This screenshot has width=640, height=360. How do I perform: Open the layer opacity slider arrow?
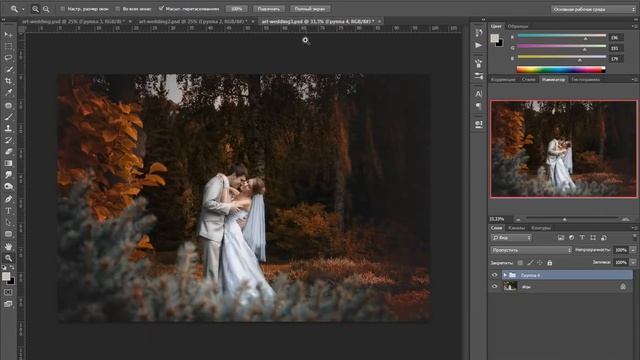click(x=633, y=250)
